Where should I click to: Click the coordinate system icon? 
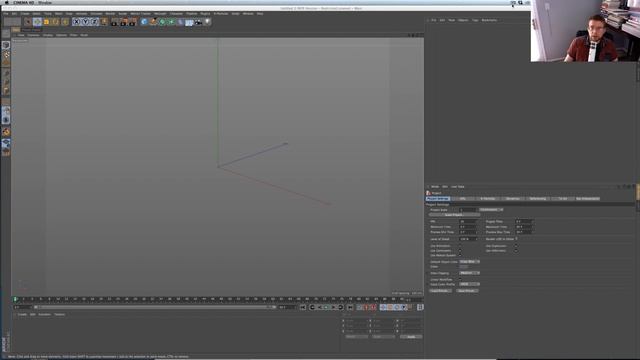pyautogui.click(x=104, y=22)
